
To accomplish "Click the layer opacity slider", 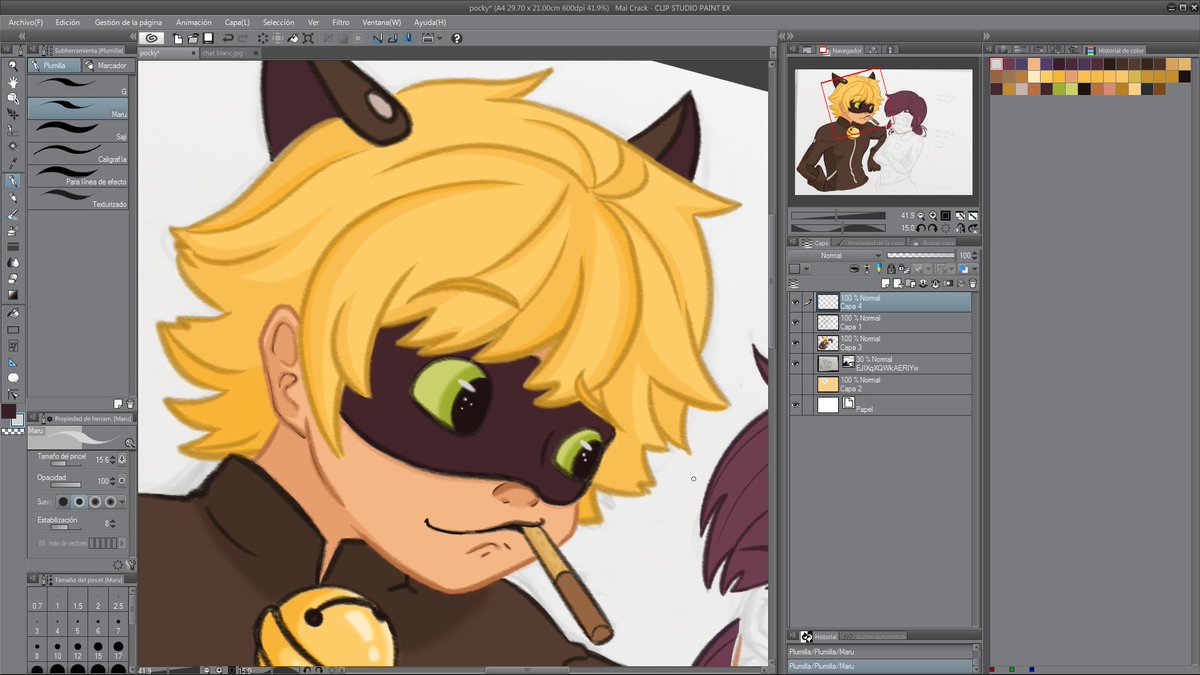I will pos(920,256).
